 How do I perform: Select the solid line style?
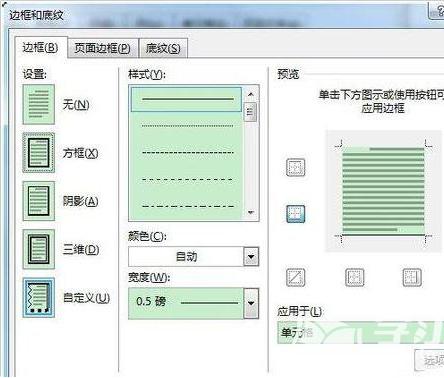pyautogui.click(x=187, y=99)
